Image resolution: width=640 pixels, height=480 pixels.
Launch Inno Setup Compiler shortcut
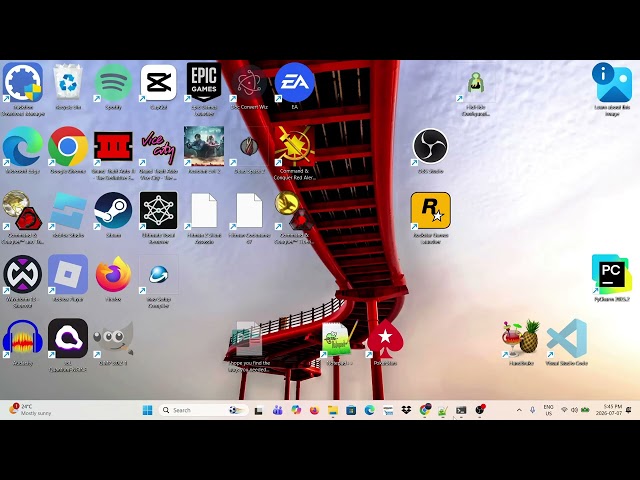point(158,275)
